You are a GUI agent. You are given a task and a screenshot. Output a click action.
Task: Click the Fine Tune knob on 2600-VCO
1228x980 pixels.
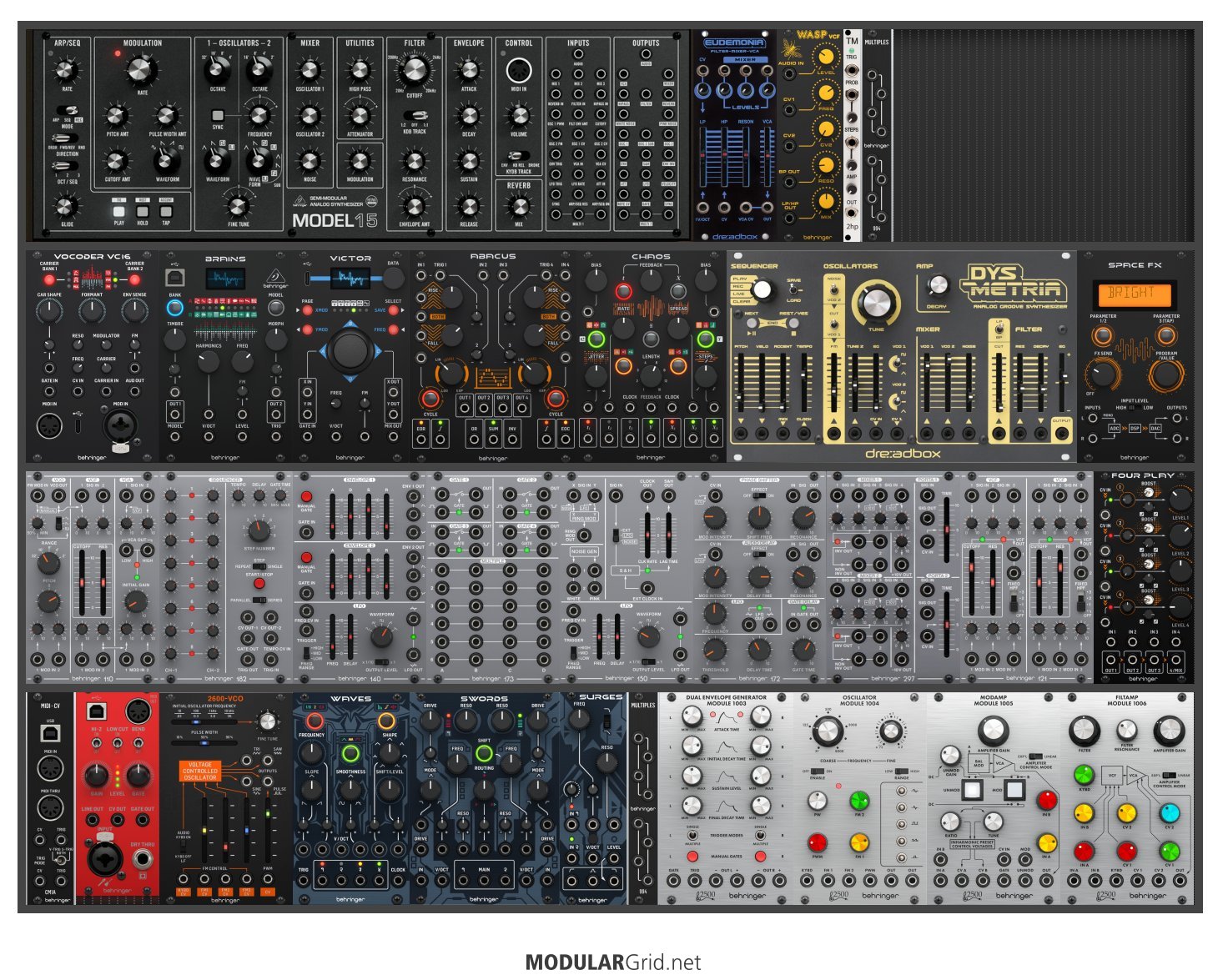pyautogui.click(x=267, y=721)
